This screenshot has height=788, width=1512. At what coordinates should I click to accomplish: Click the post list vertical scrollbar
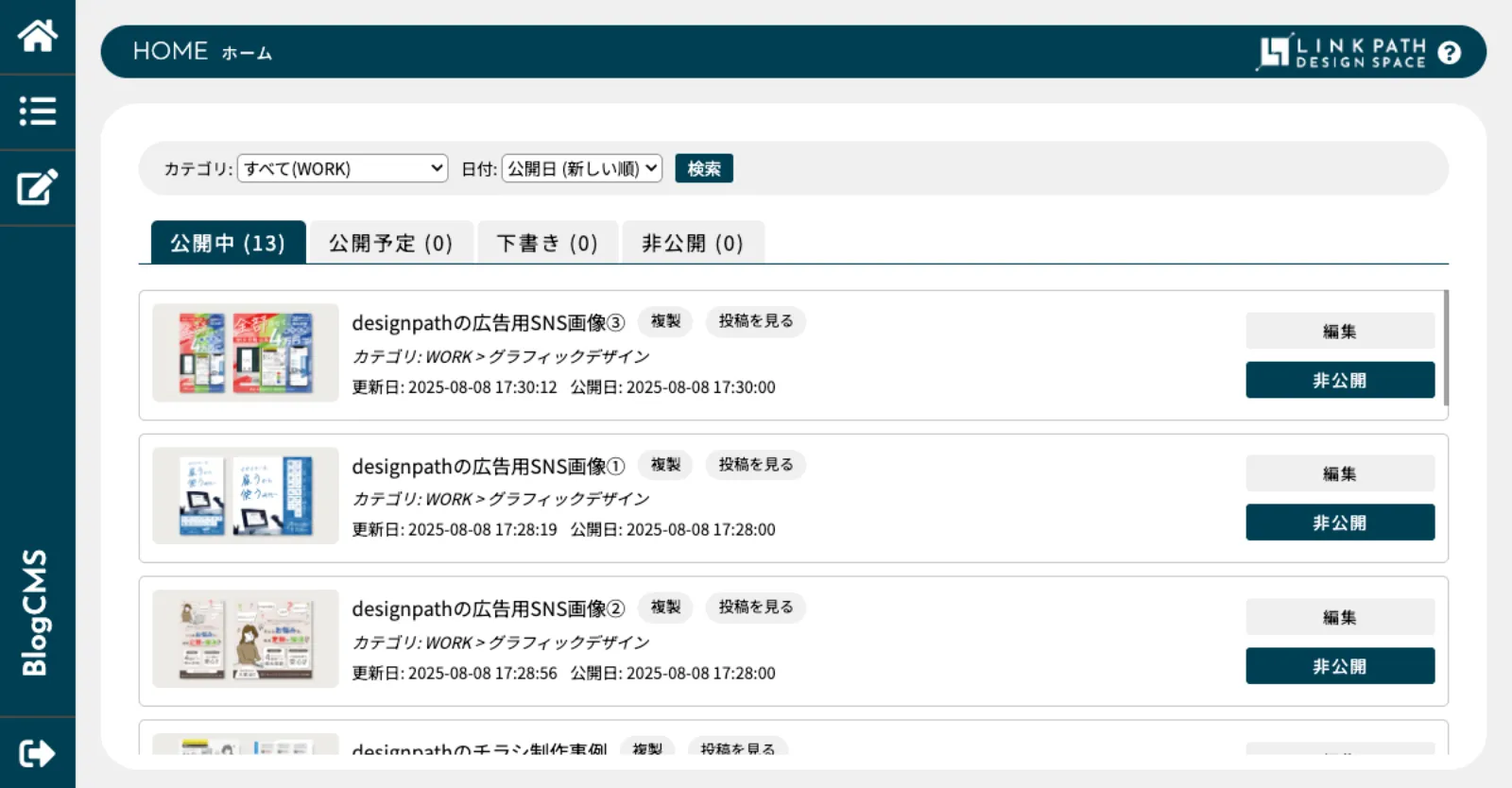(x=1446, y=348)
